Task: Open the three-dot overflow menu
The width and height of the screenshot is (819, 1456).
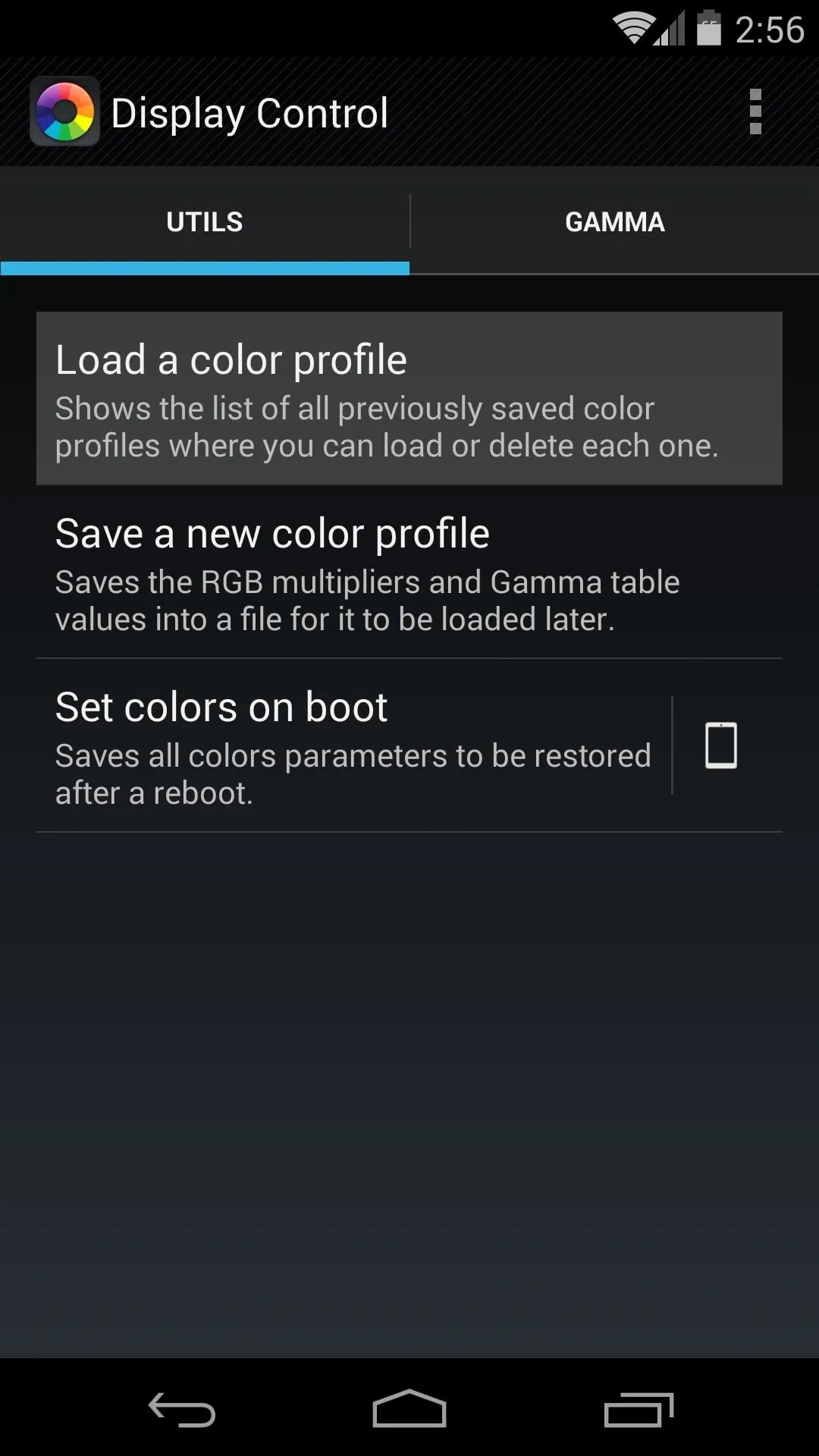Action: coord(755,112)
